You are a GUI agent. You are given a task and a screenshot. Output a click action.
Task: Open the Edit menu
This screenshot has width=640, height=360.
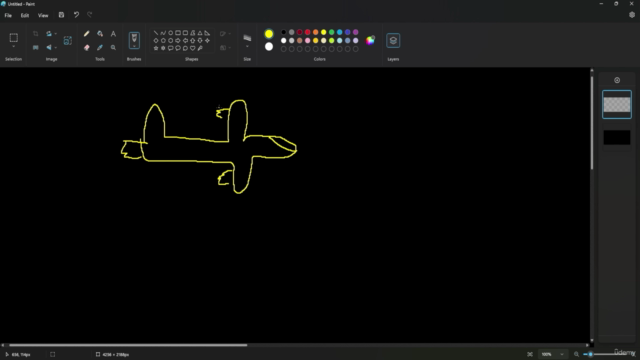(25, 16)
